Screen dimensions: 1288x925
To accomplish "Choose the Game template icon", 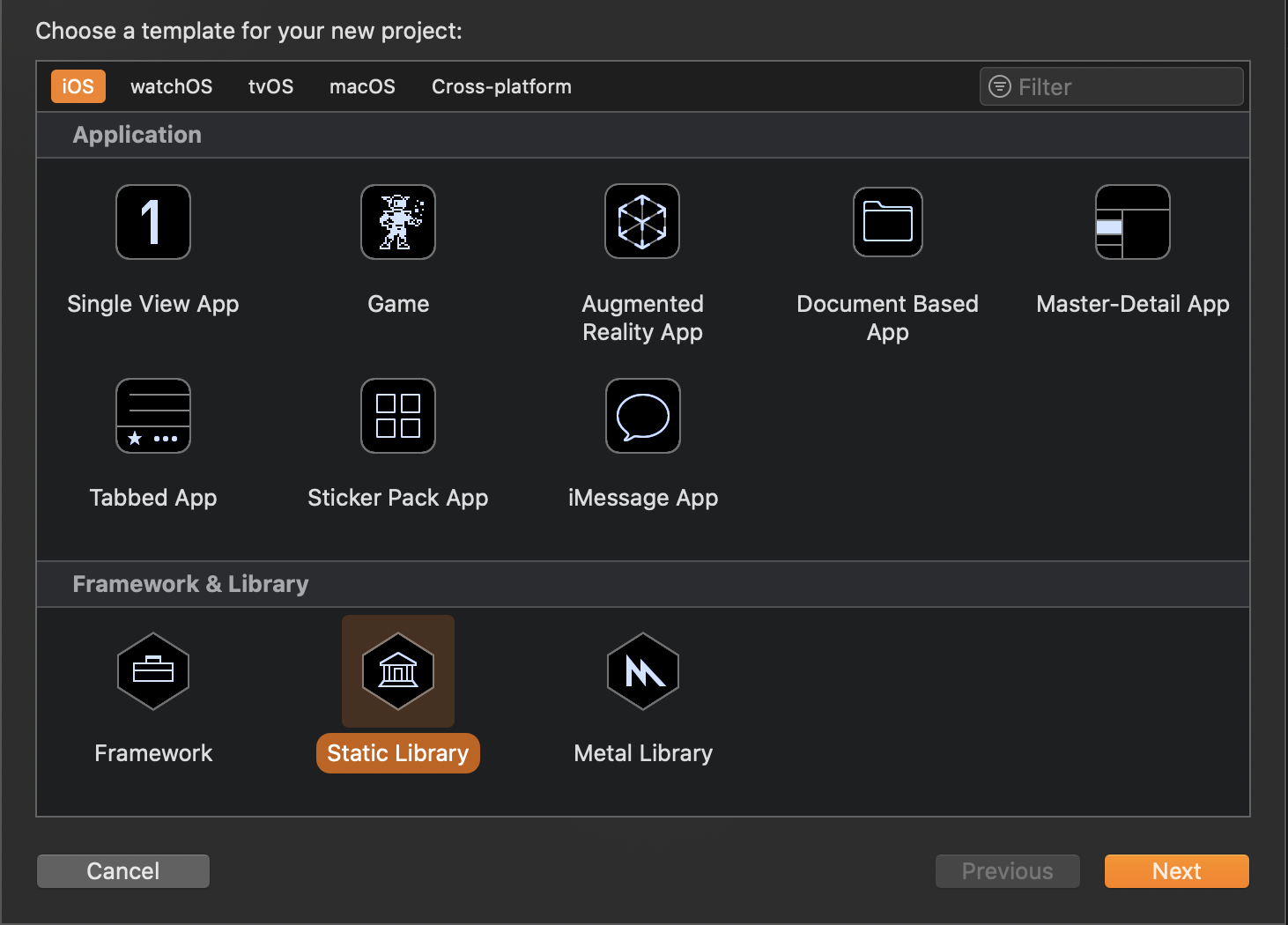I will 398,222.
